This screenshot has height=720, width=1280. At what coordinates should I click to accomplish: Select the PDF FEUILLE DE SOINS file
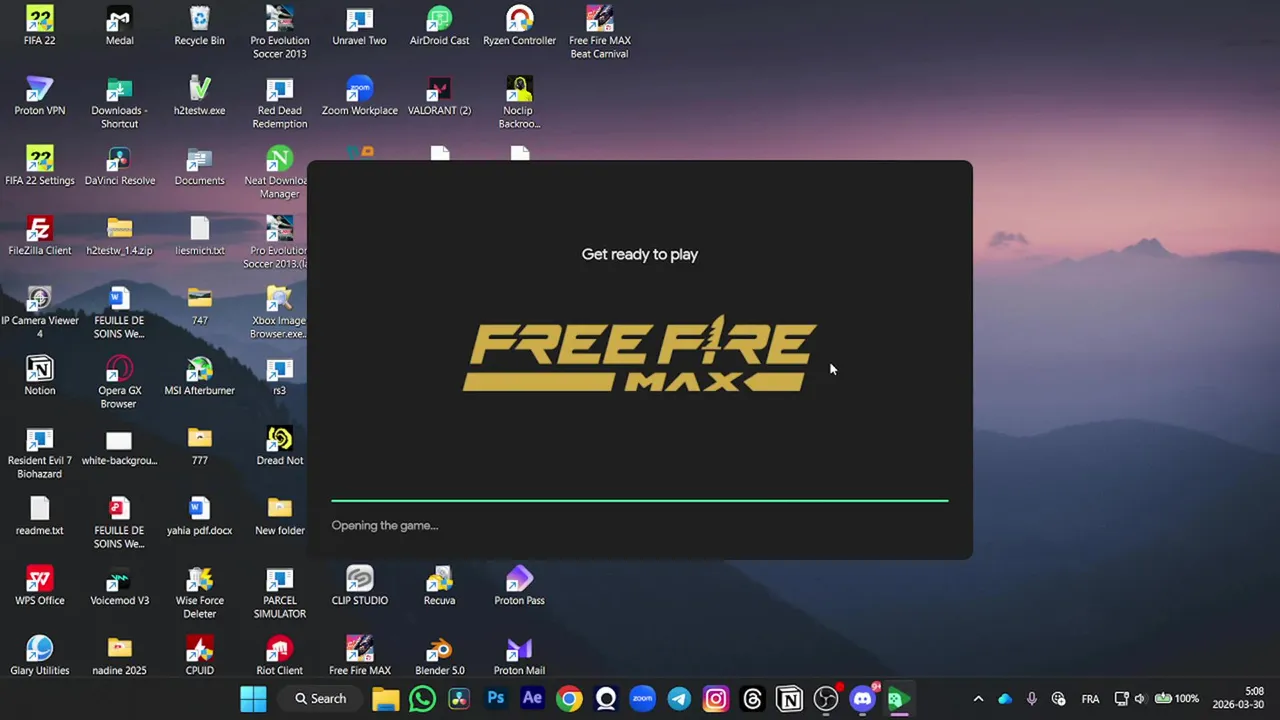tap(119, 522)
